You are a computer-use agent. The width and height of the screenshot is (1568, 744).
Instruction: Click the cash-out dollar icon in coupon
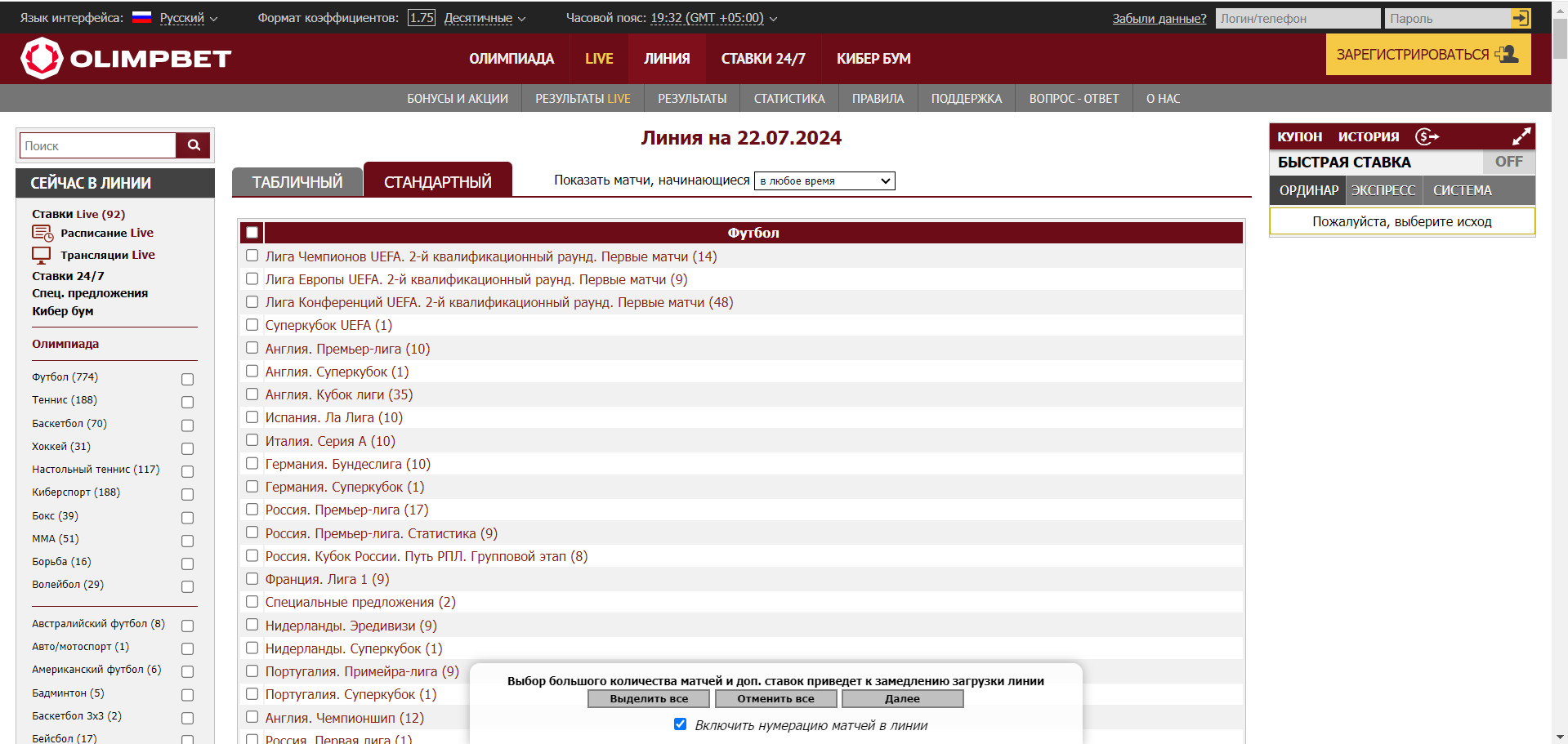click(x=1427, y=136)
